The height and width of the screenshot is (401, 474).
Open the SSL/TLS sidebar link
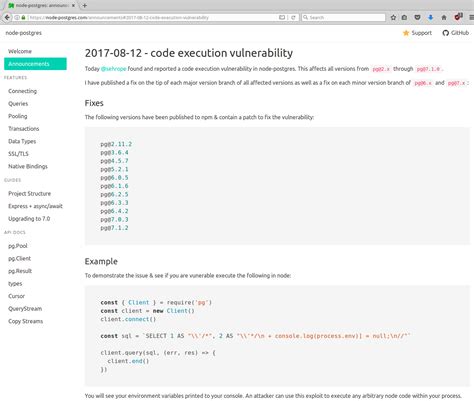[18, 154]
